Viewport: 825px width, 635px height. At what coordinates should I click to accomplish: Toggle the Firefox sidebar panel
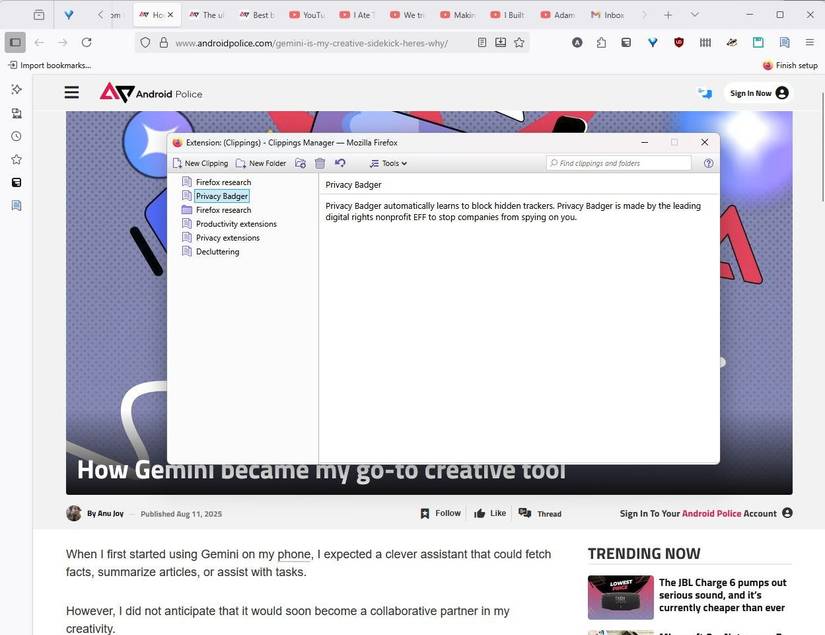coord(15,42)
